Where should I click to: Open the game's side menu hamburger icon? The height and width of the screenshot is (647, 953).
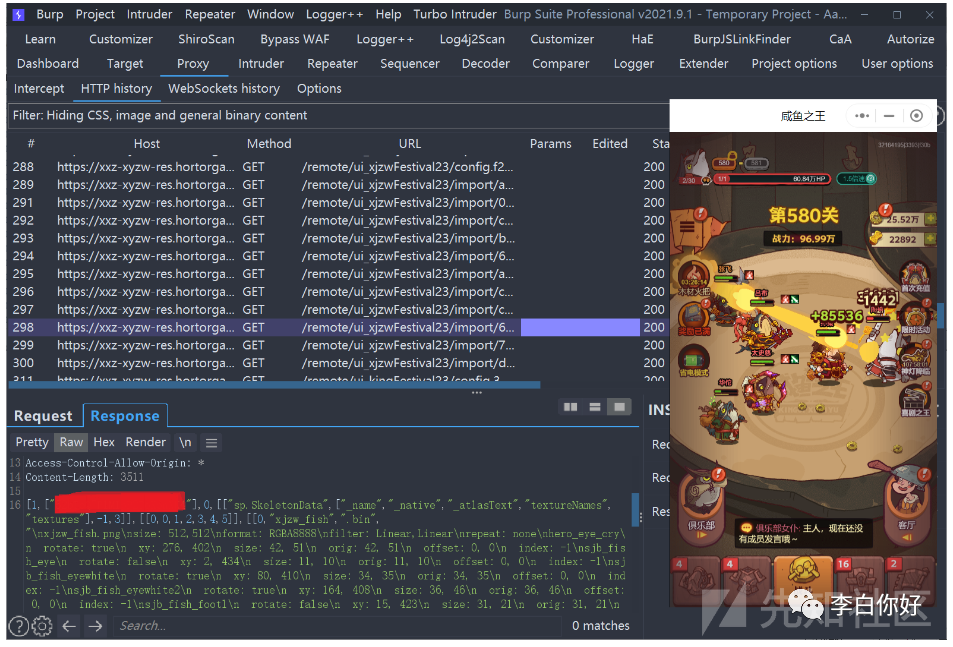coord(687,227)
